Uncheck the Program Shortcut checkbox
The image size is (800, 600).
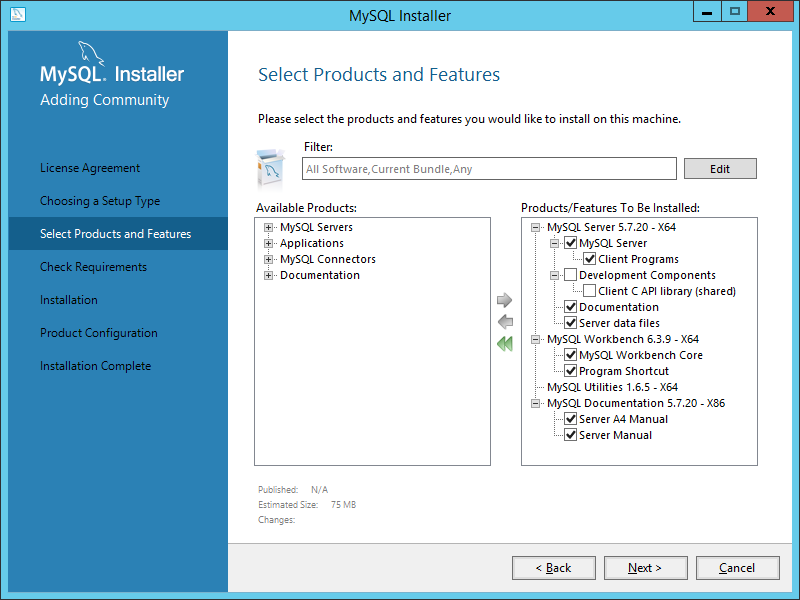(x=570, y=371)
